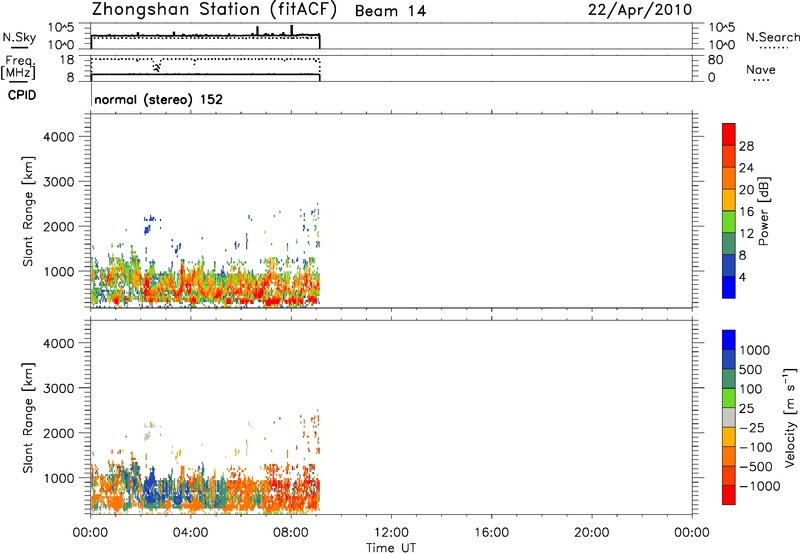Click '-25' on the Velocity colorbar
Image resolution: width=800 pixels, height=554 pixels.
click(752, 428)
